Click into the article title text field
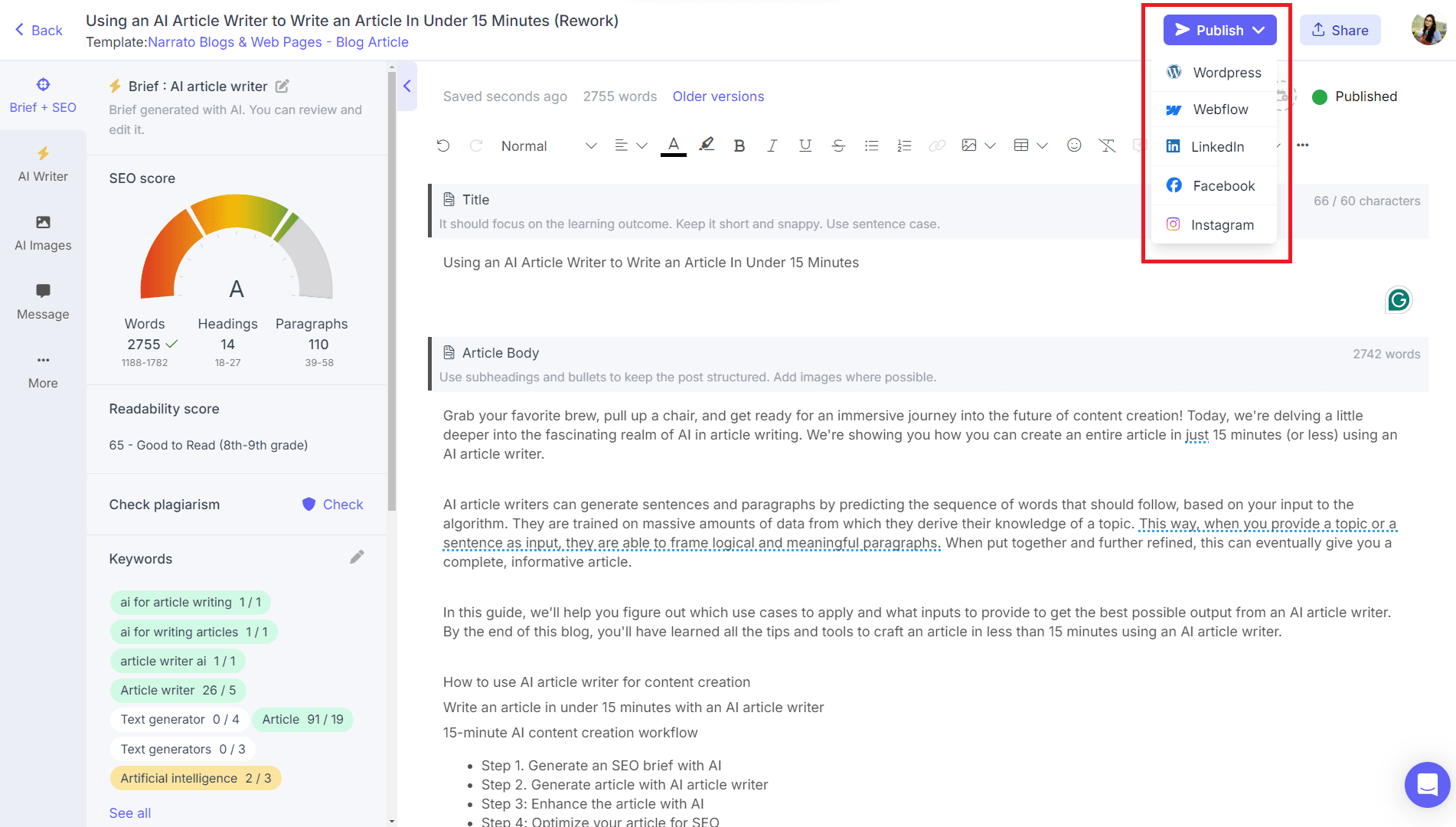This screenshot has width=1456, height=827. point(651,263)
